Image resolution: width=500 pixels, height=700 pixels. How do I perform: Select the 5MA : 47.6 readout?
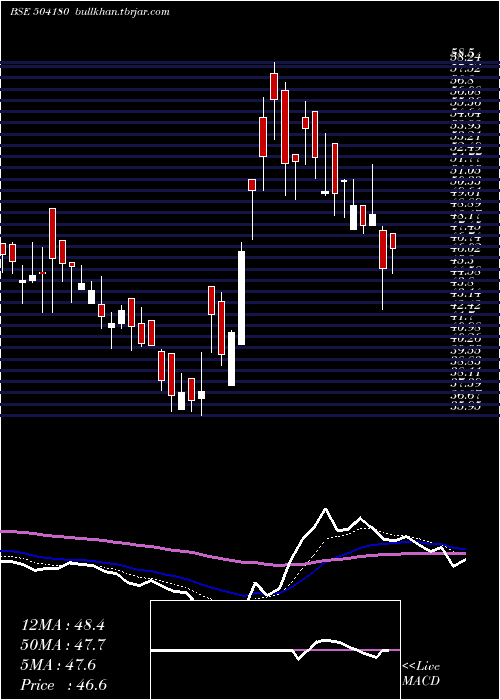[58, 665]
